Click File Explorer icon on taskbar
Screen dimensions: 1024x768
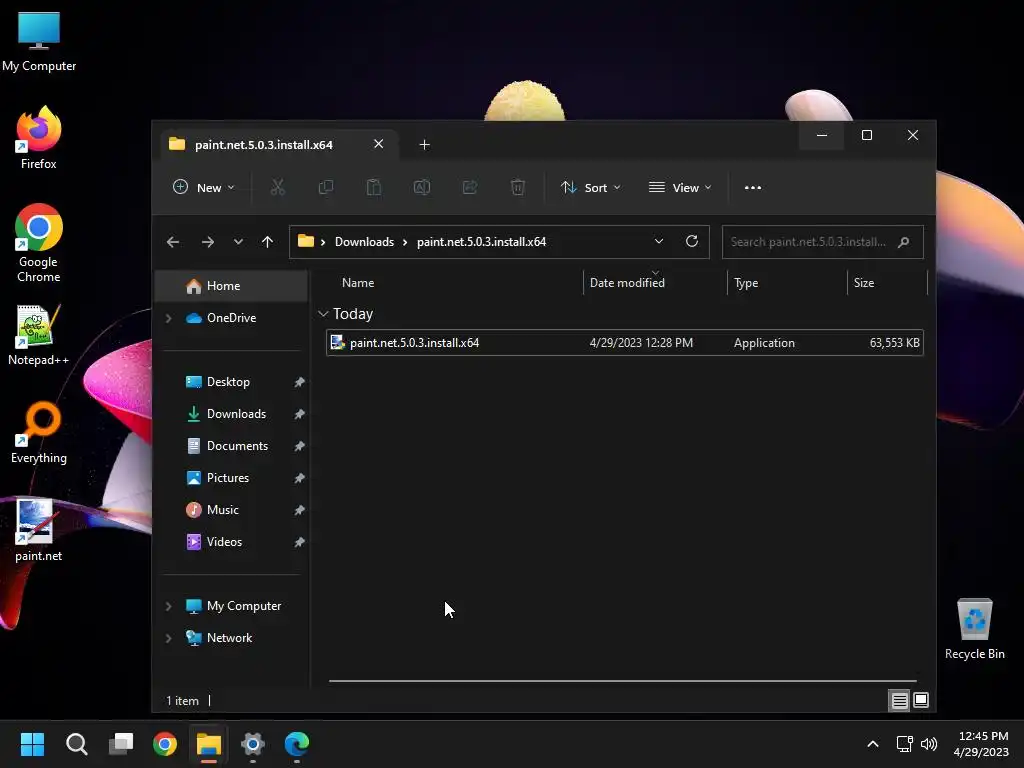(x=209, y=744)
